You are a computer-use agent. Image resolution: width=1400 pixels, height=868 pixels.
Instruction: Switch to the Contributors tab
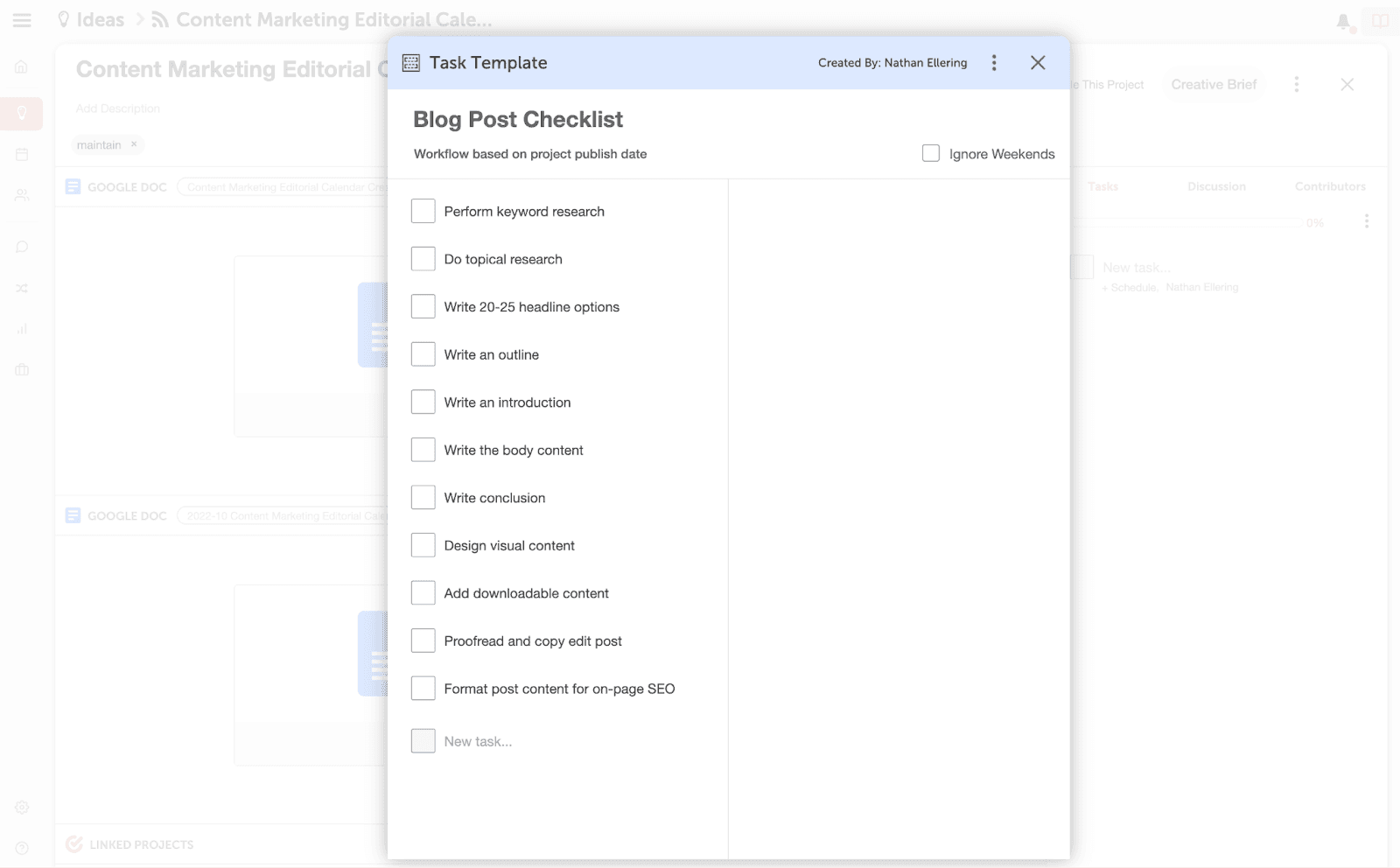tap(1329, 186)
